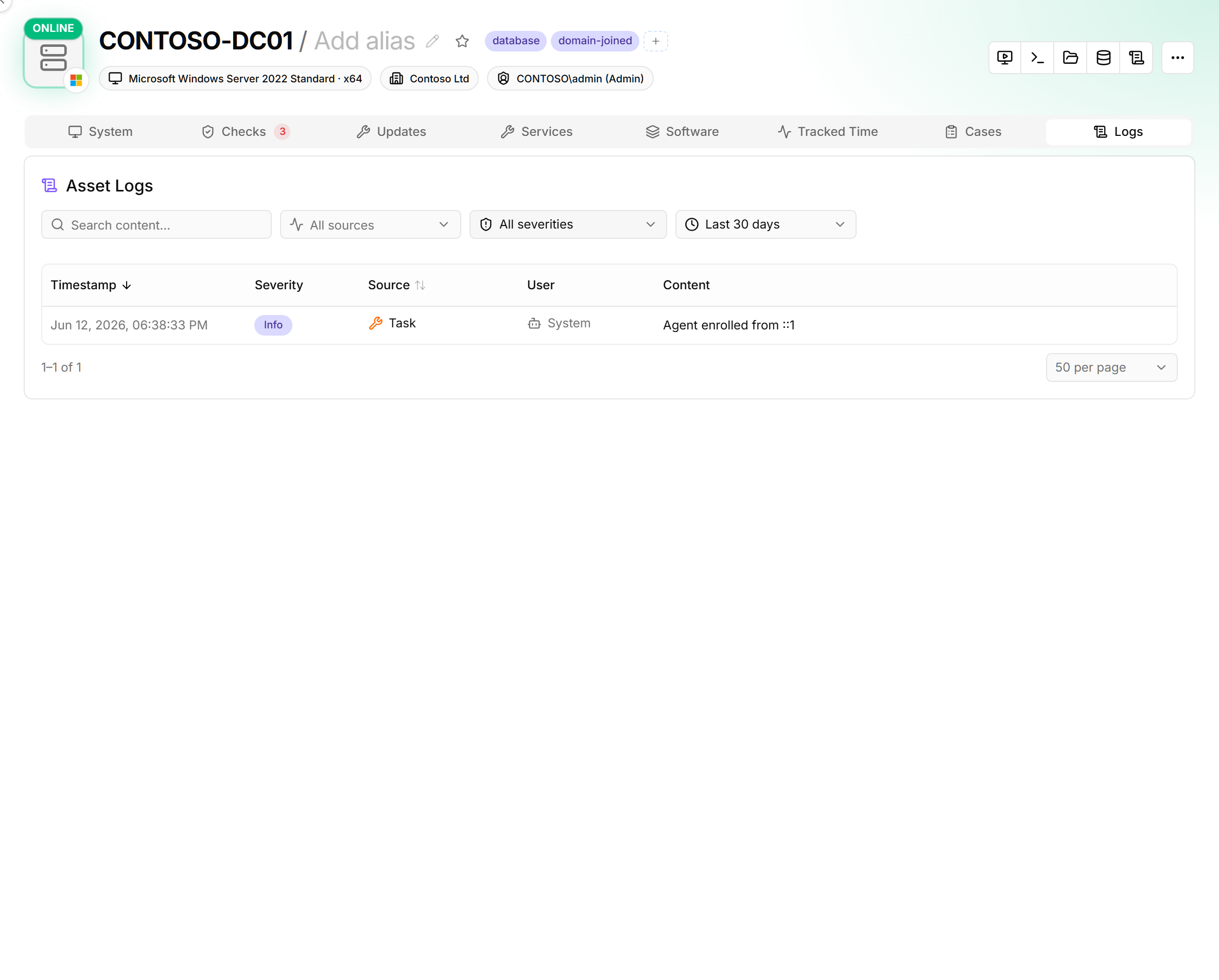Click the Severity column header
Image resolution: width=1219 pixels, height=980 pixels.
click(x=278, y=286)
